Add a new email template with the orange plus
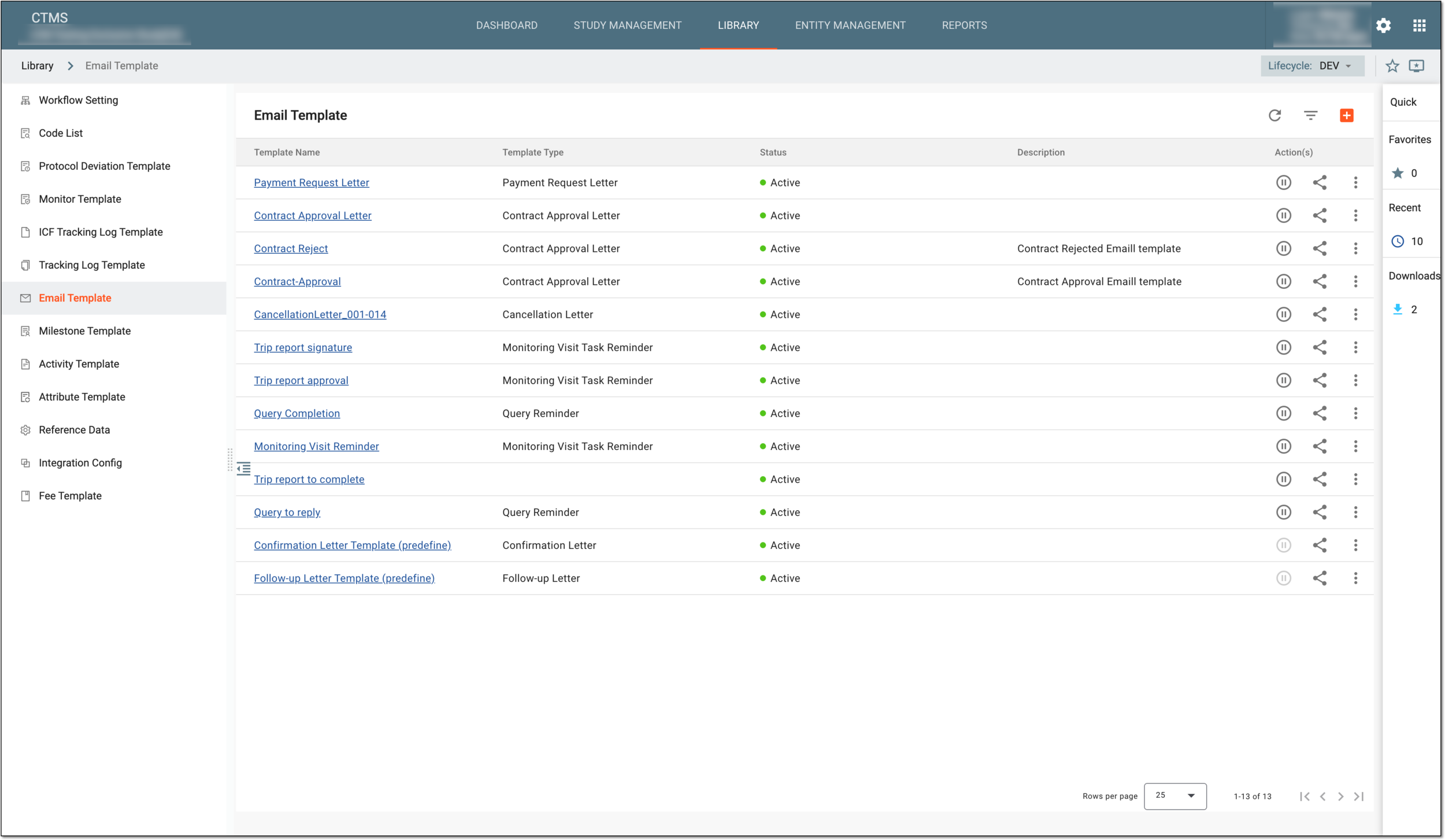This screenshot has width=1445, height=840. (1346, 116)
